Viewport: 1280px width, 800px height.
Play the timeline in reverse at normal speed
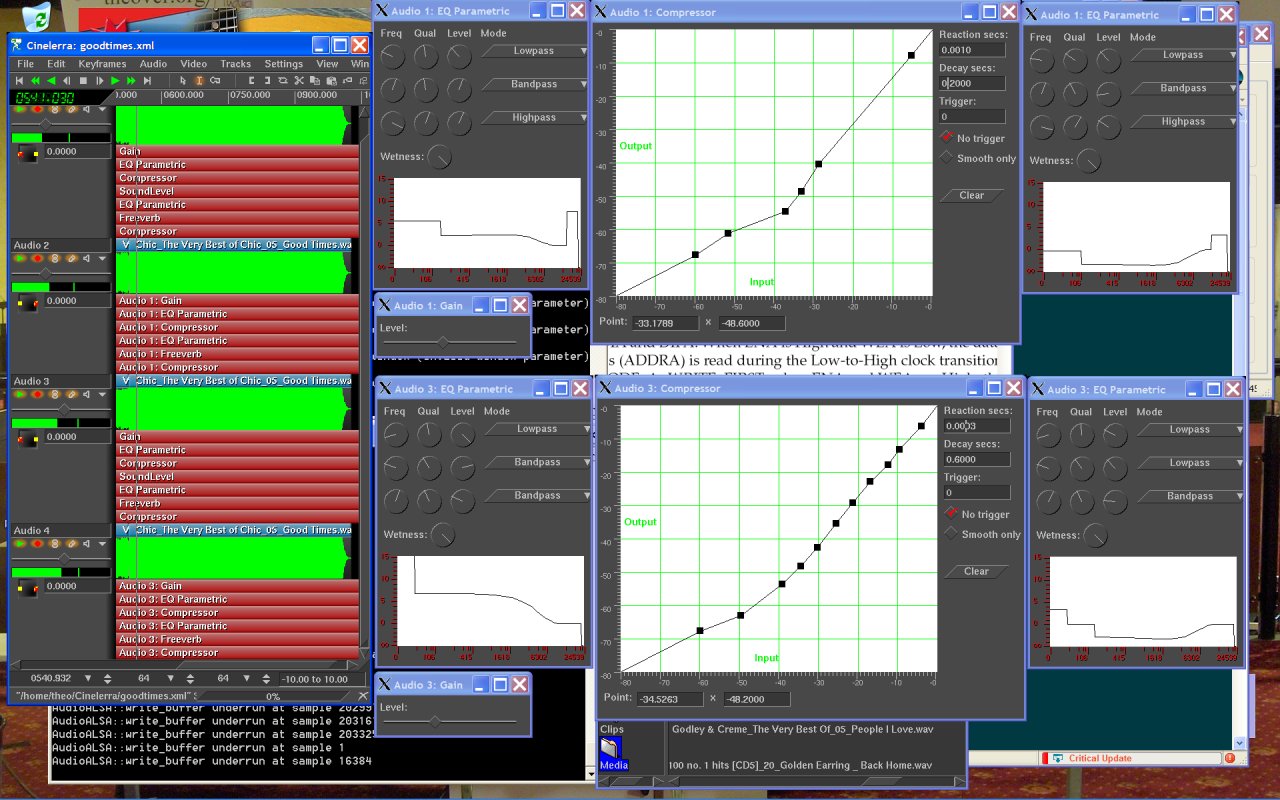pos(51,80)
